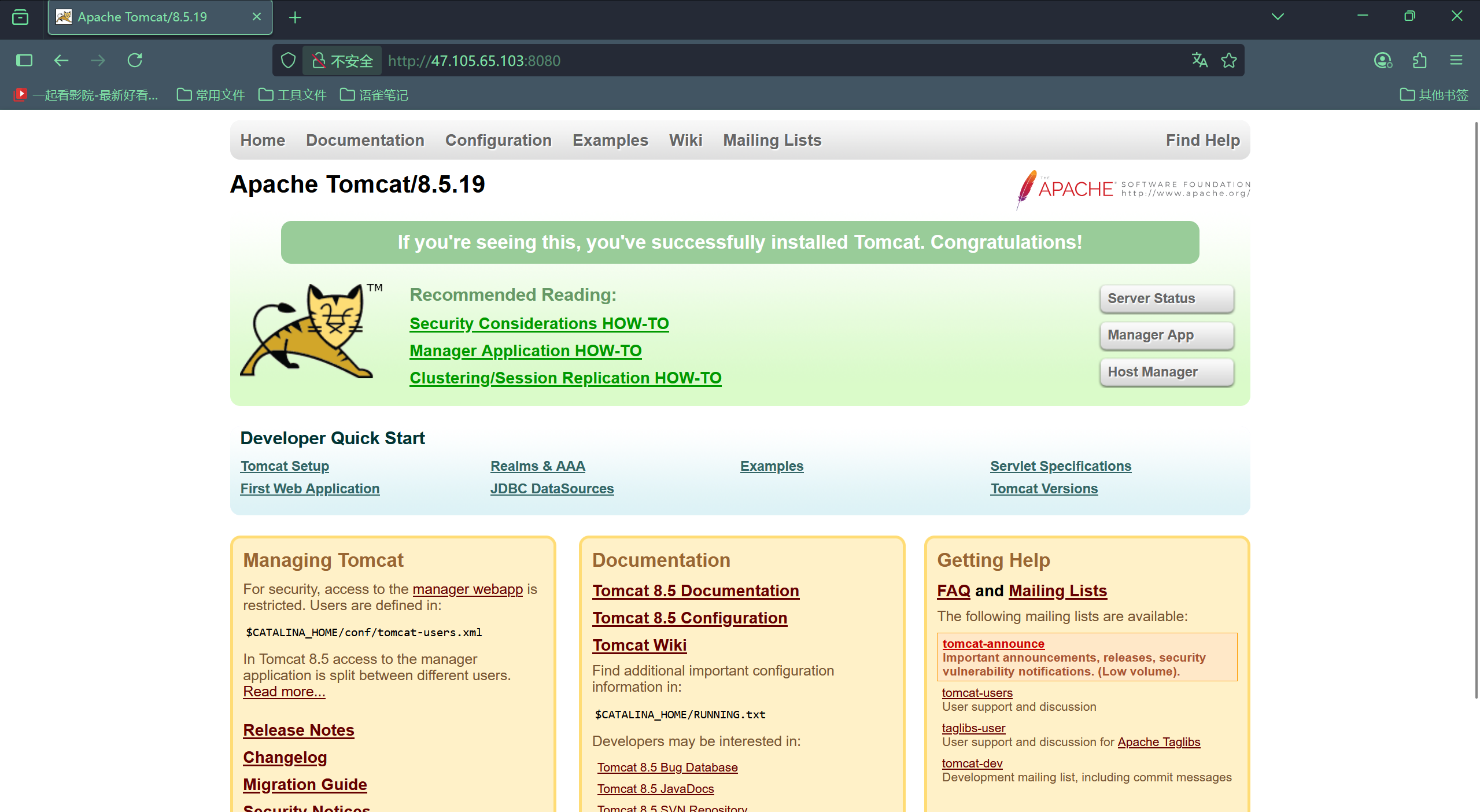This screenshot has height=812, width=1480.
Task: Open the Tomcat Versions link
Action: 1044,488
